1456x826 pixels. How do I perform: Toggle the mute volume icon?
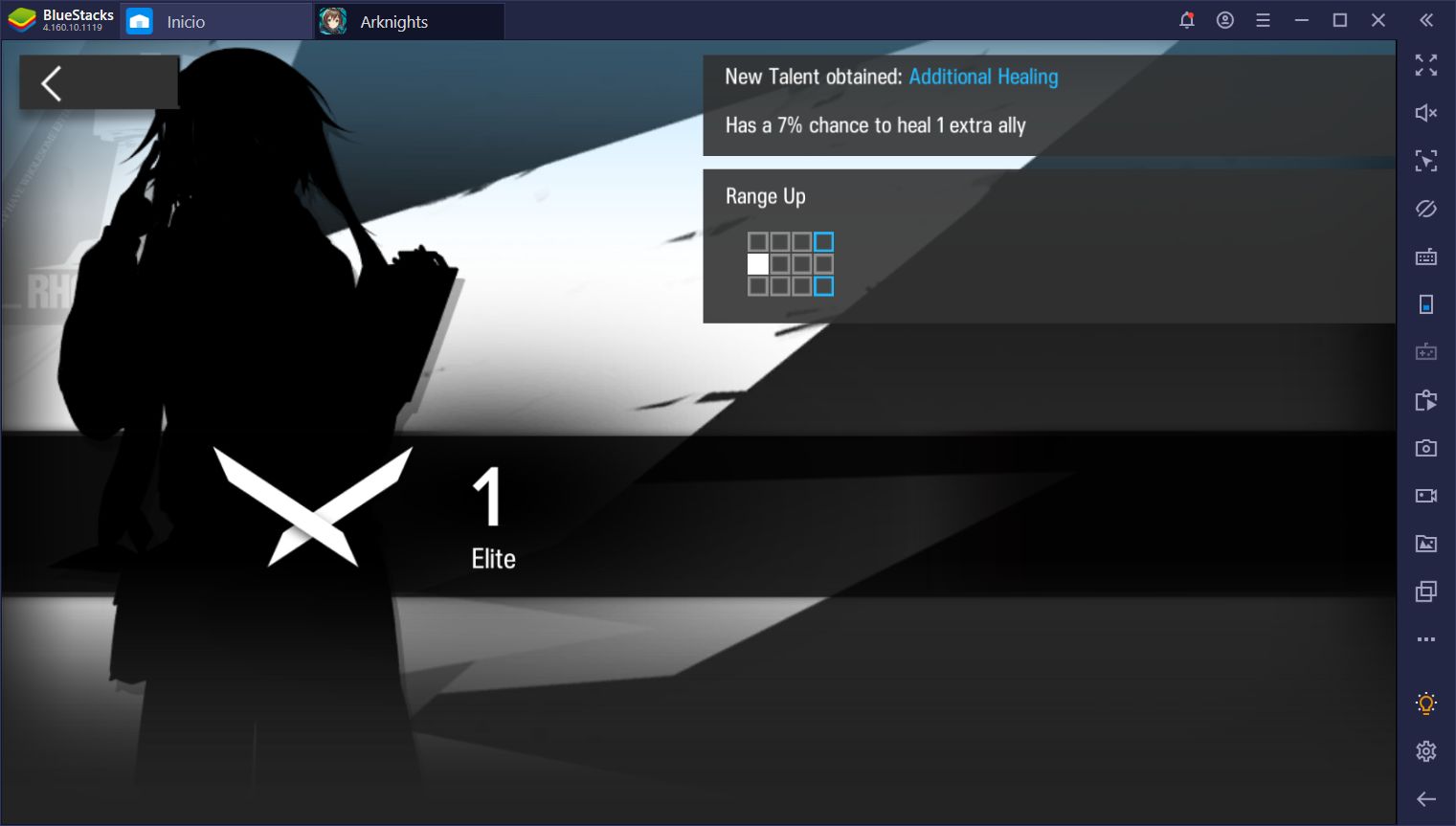point(1426,113)
